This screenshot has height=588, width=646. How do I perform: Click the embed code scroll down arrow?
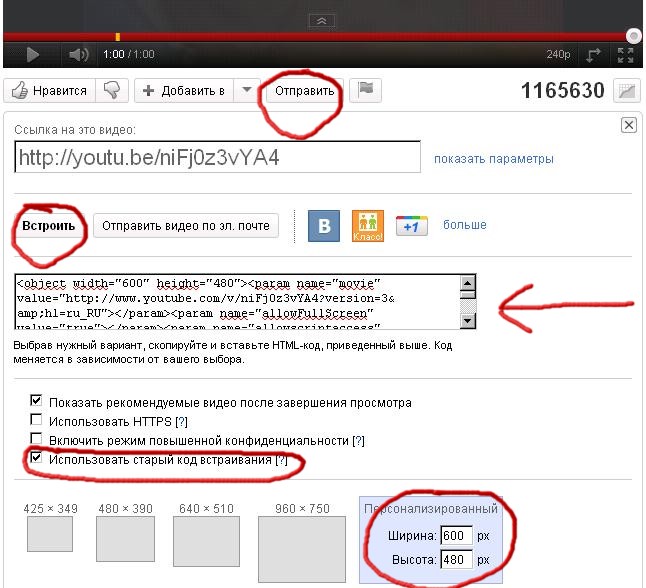tap(468, 321)
